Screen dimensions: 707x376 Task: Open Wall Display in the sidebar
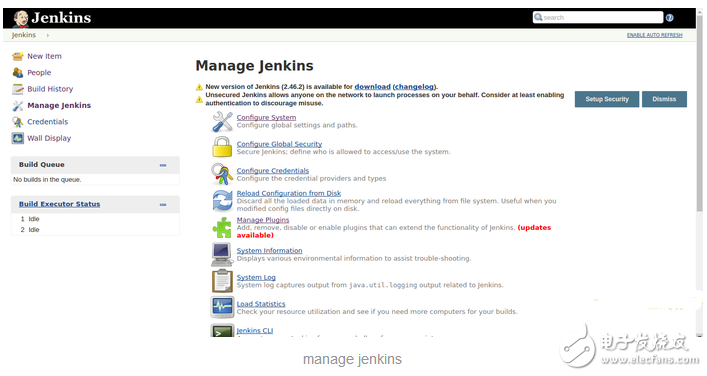click(x=49, y=138)
